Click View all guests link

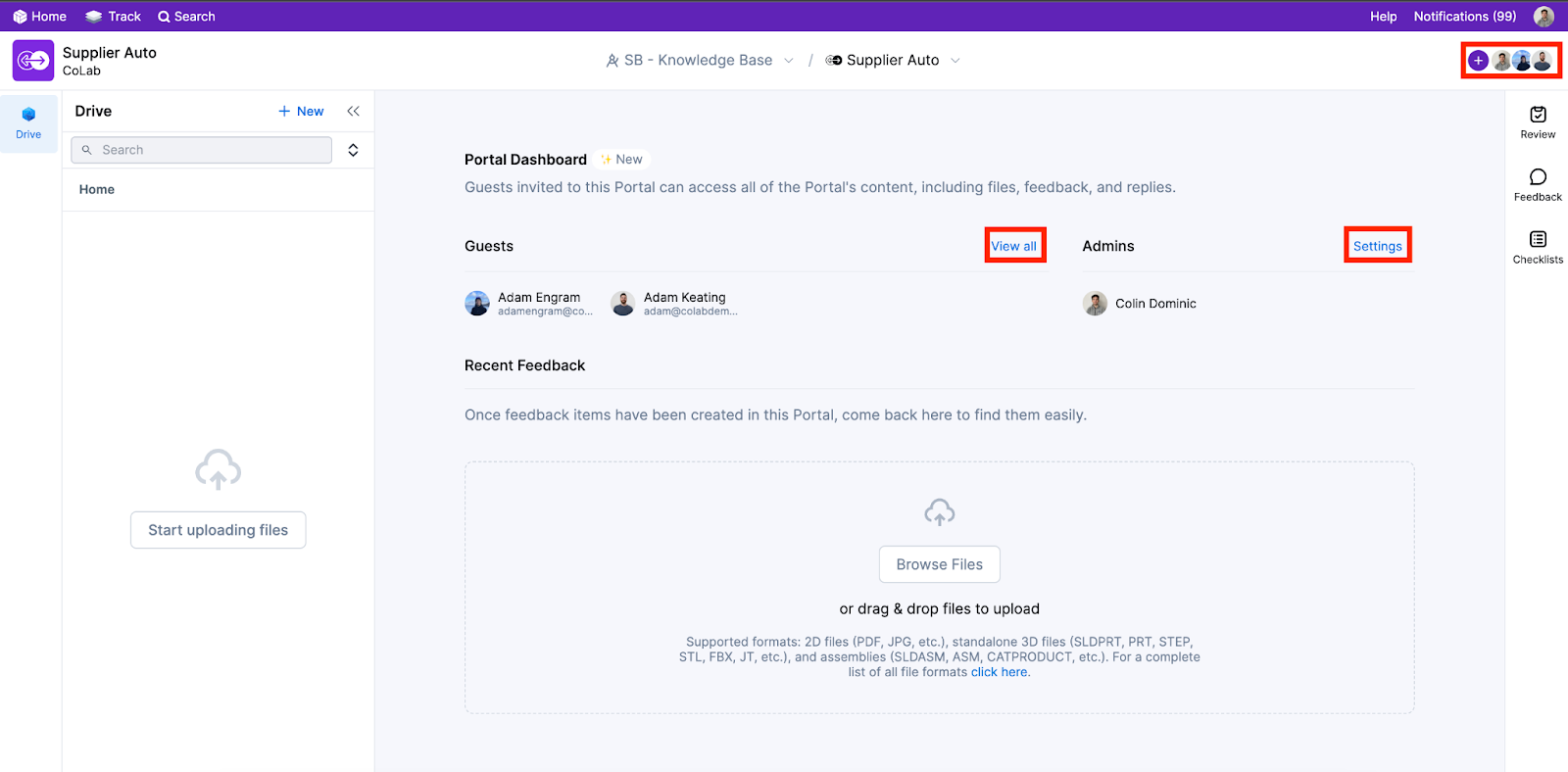pos(1013,246)
